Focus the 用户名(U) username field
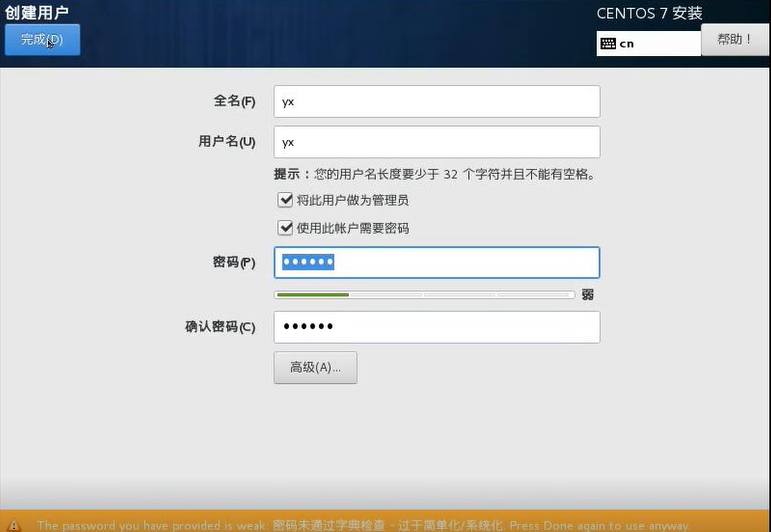The height and width of the screenshot is (532, 771). (x=437, y=142)
